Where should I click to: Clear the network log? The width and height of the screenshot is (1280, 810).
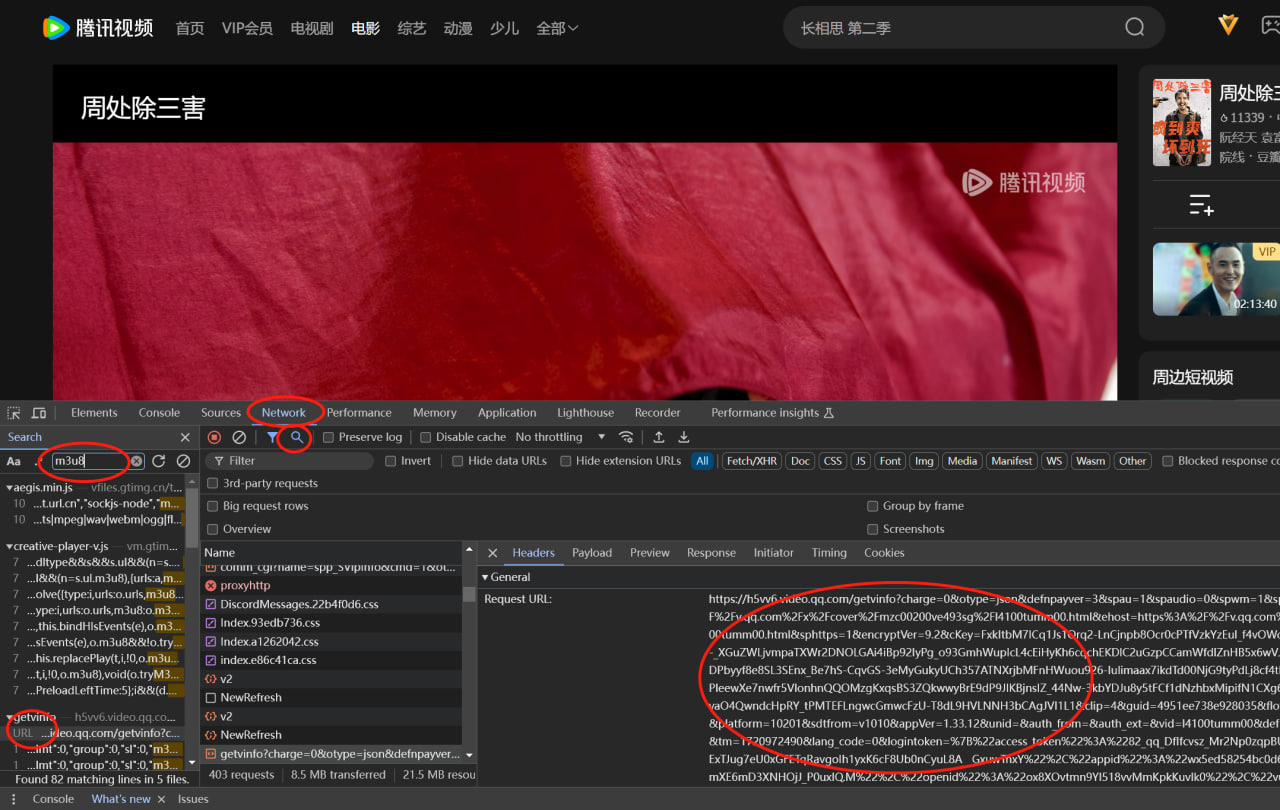239,437
